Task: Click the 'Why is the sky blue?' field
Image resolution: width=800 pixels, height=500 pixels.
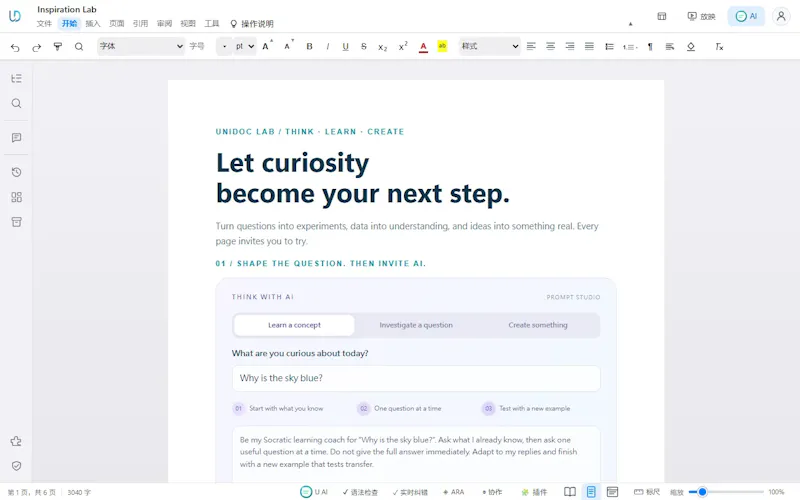Action: click(x=416, y=378)
